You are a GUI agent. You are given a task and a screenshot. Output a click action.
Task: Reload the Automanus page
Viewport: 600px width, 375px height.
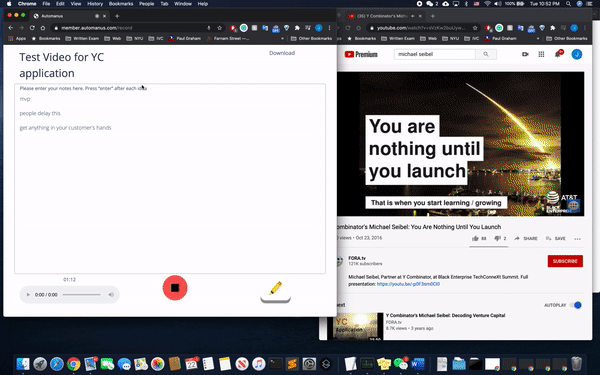pos(32,28)
